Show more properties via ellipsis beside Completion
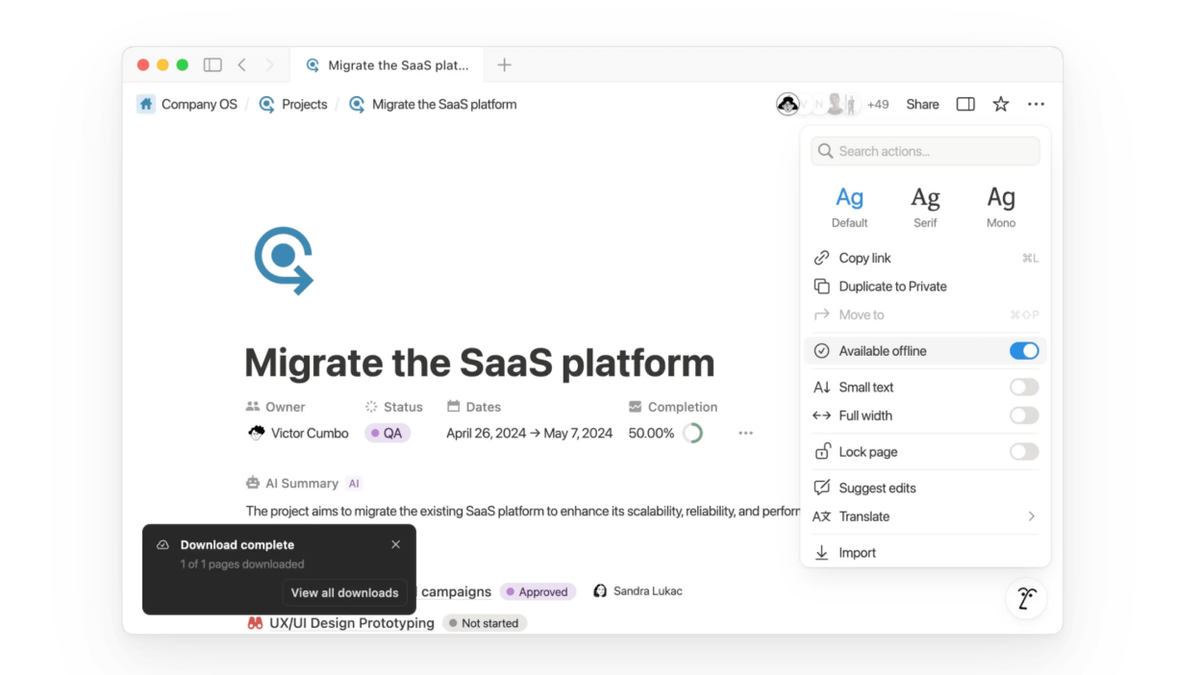 tap(745, 433)
